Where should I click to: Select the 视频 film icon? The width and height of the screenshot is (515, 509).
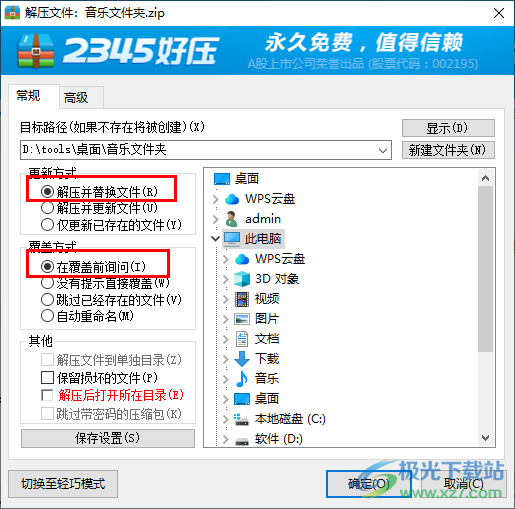click(x=242, y=299)
